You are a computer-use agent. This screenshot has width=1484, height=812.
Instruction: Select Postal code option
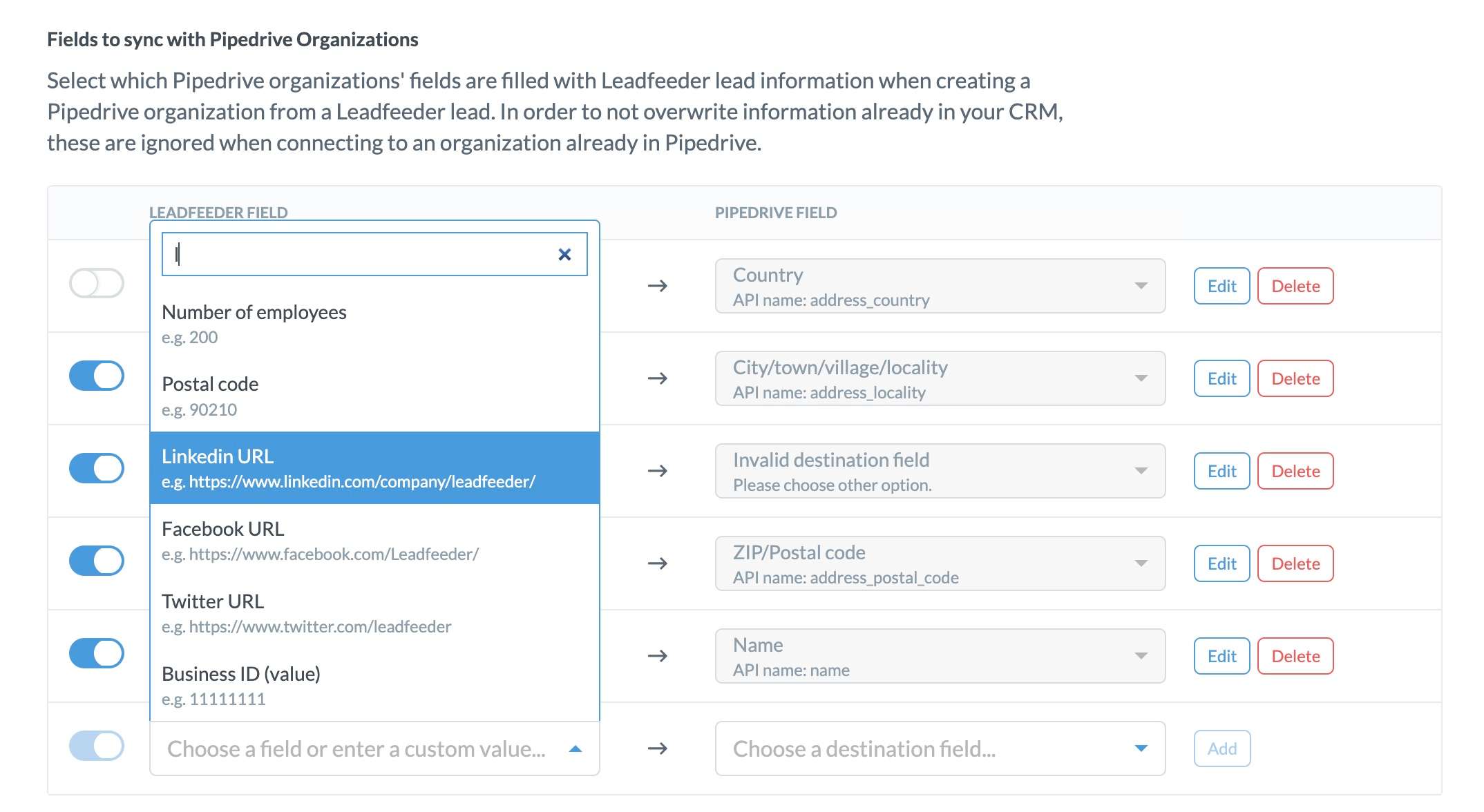point(374,396)
